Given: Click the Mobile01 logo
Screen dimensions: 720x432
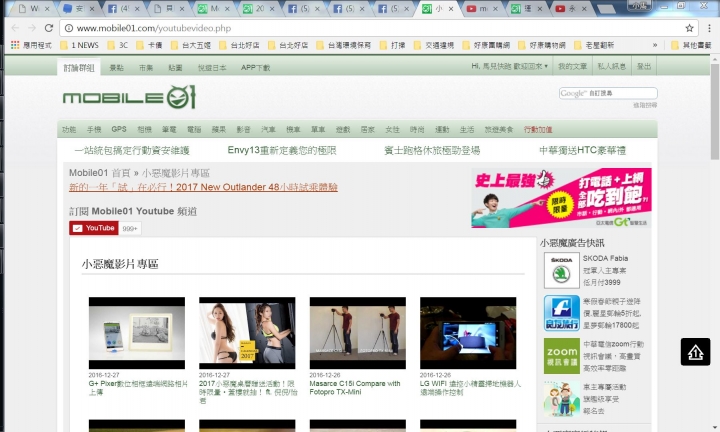Looking at the screenshot, I should (129, 97).
